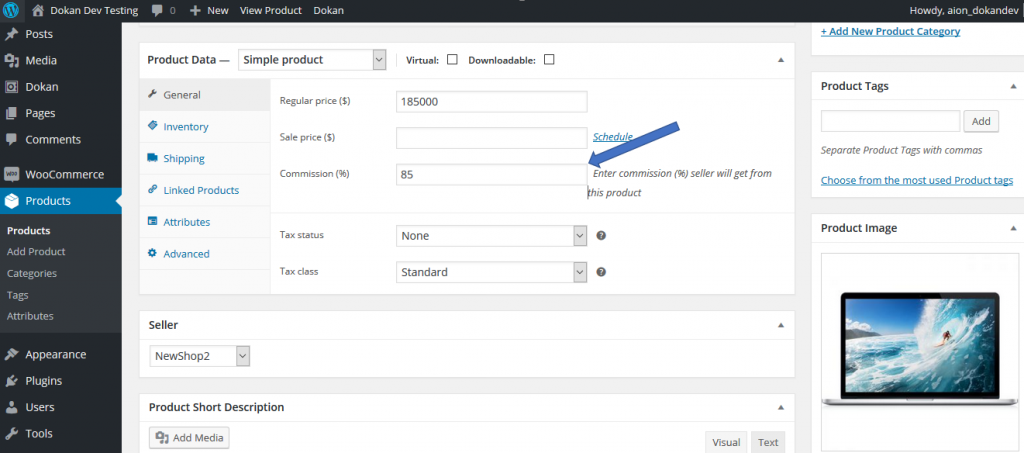Click the Regular price input field
Image resolution: width=1024 pixels, height=453 pixels.
[492, 102]
